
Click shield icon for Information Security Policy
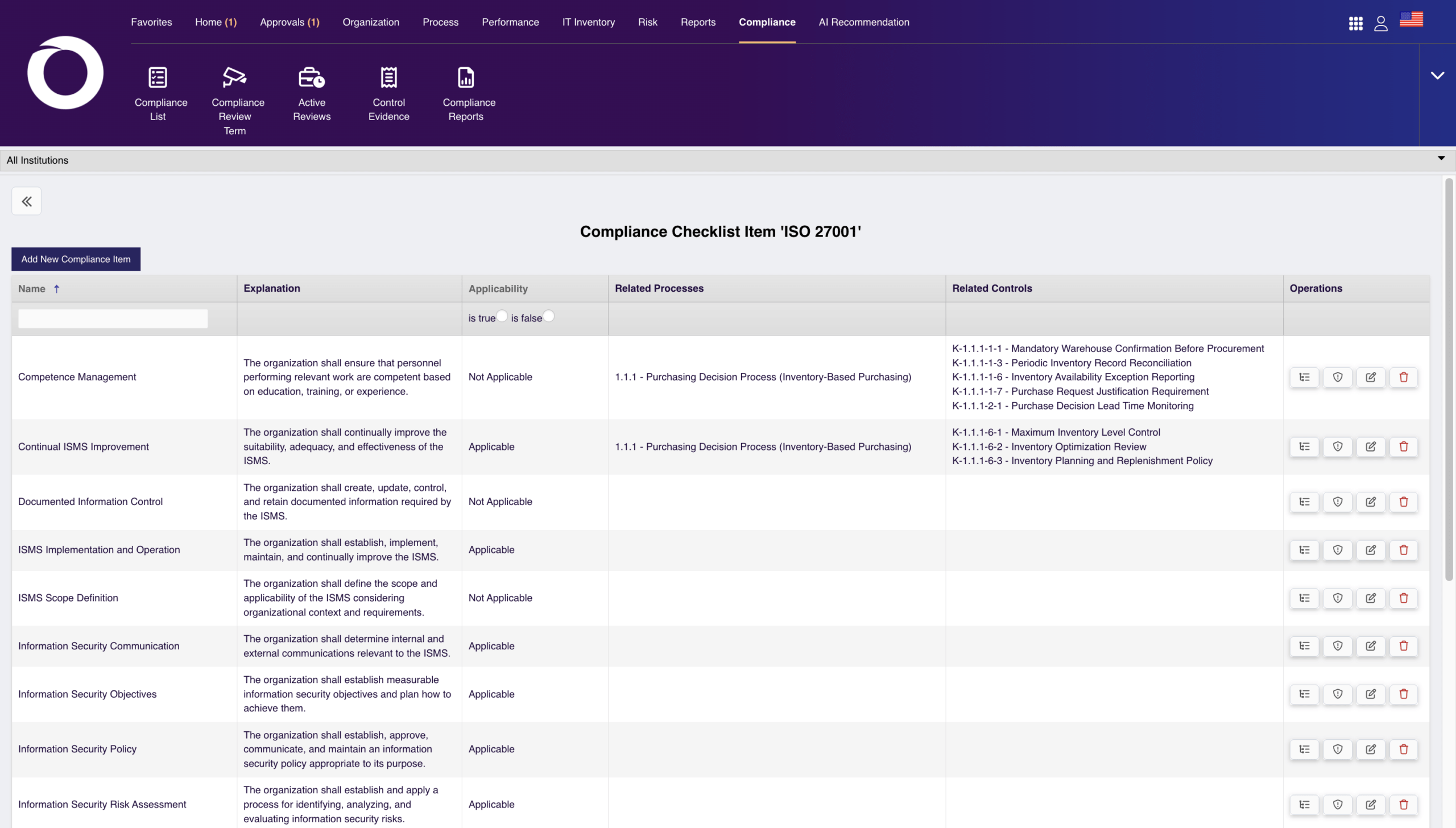tap(1338, 750)
